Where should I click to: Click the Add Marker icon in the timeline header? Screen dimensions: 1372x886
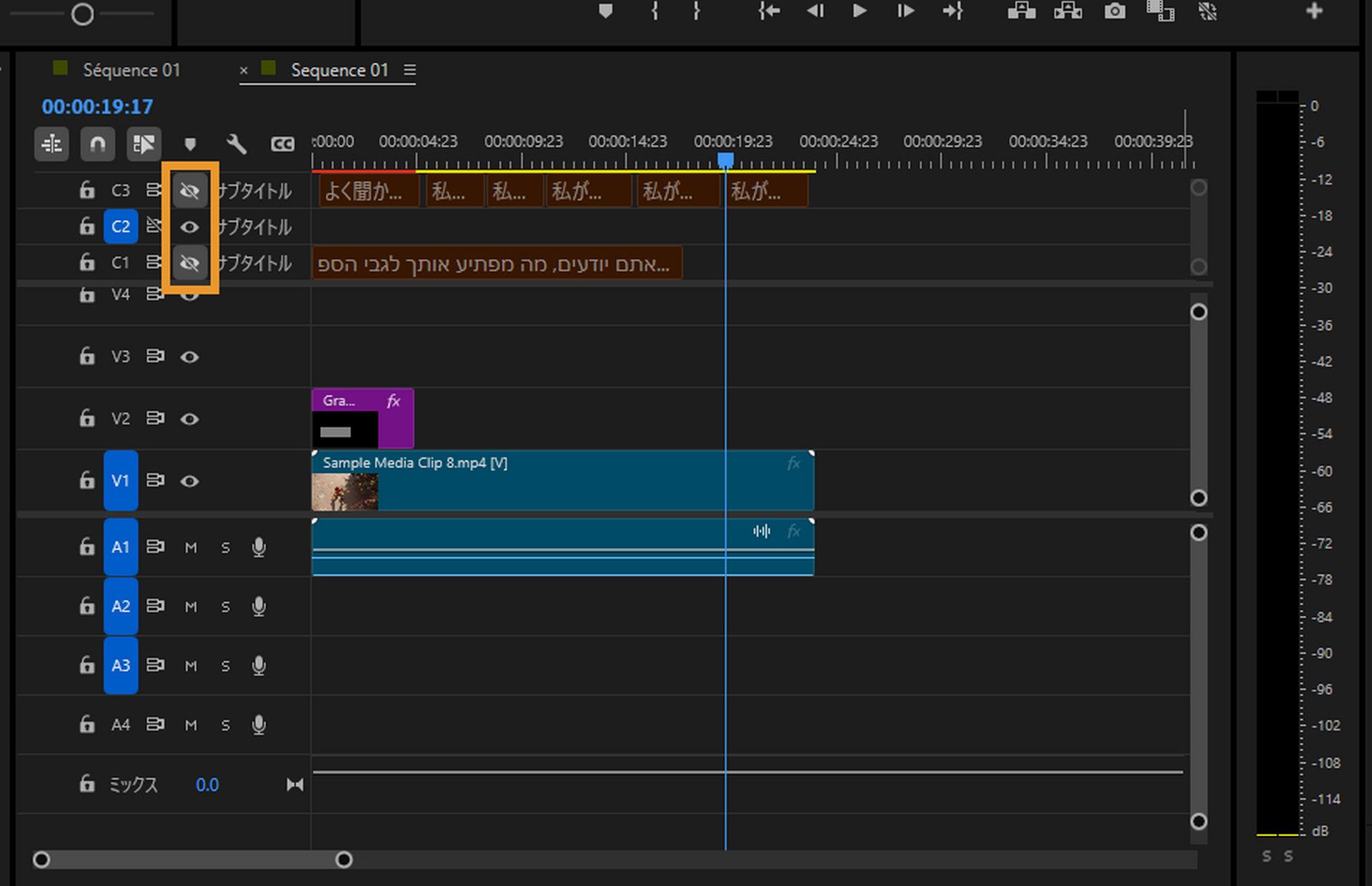[190, 144]
